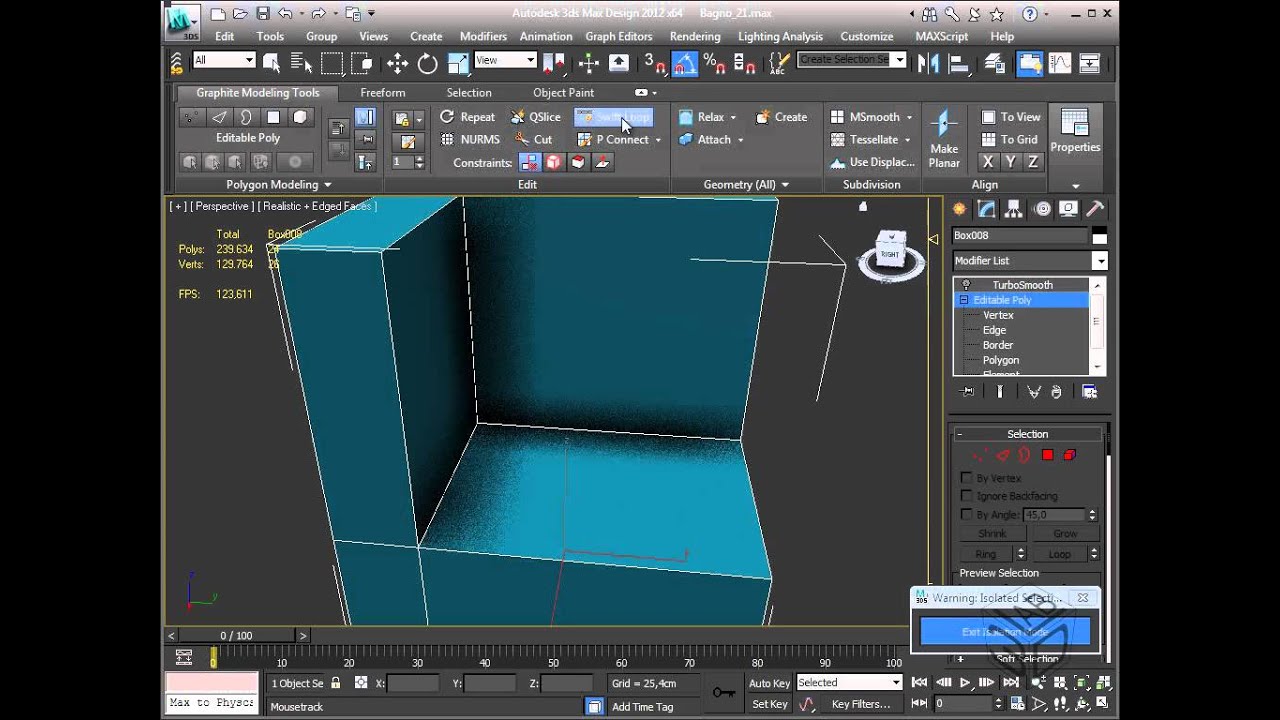Click Make Planar tool

(x=944, y=139)
